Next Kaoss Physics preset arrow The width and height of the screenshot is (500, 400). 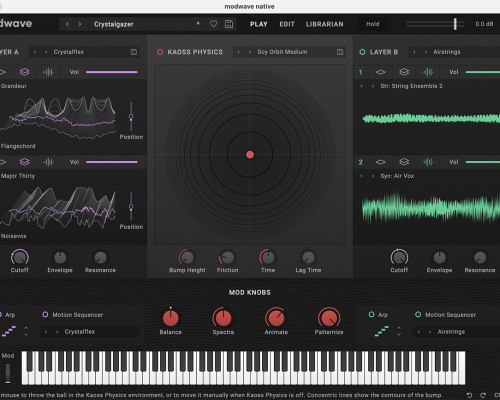click(x=250, y=52)
